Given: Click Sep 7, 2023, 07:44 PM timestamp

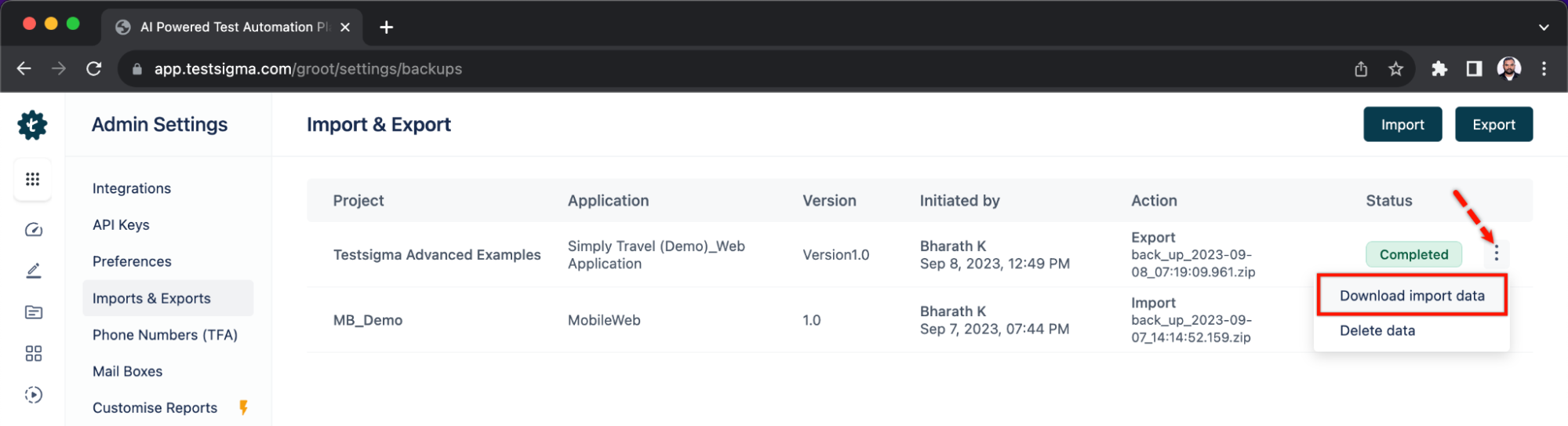Looking at the screenshot, I should click(x=995, y=329).
